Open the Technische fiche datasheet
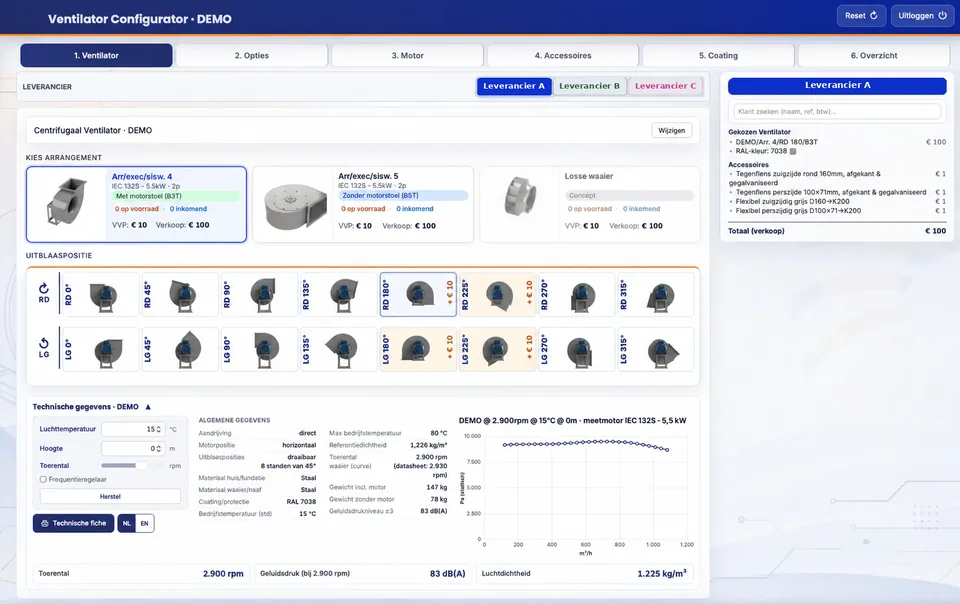This screenshot has height=604, width=960. [73, 523]
